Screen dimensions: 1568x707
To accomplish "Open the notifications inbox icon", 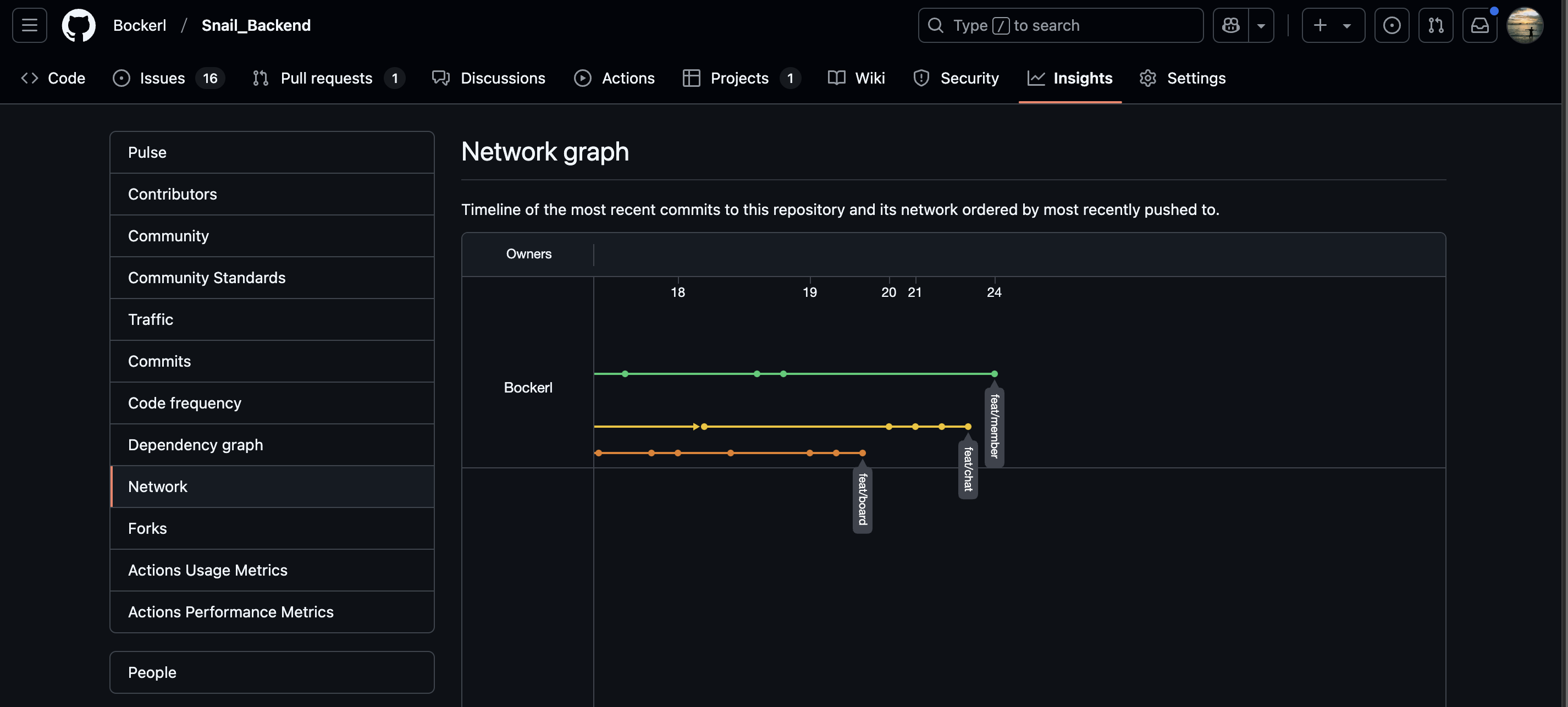I will click(1479, 25).
